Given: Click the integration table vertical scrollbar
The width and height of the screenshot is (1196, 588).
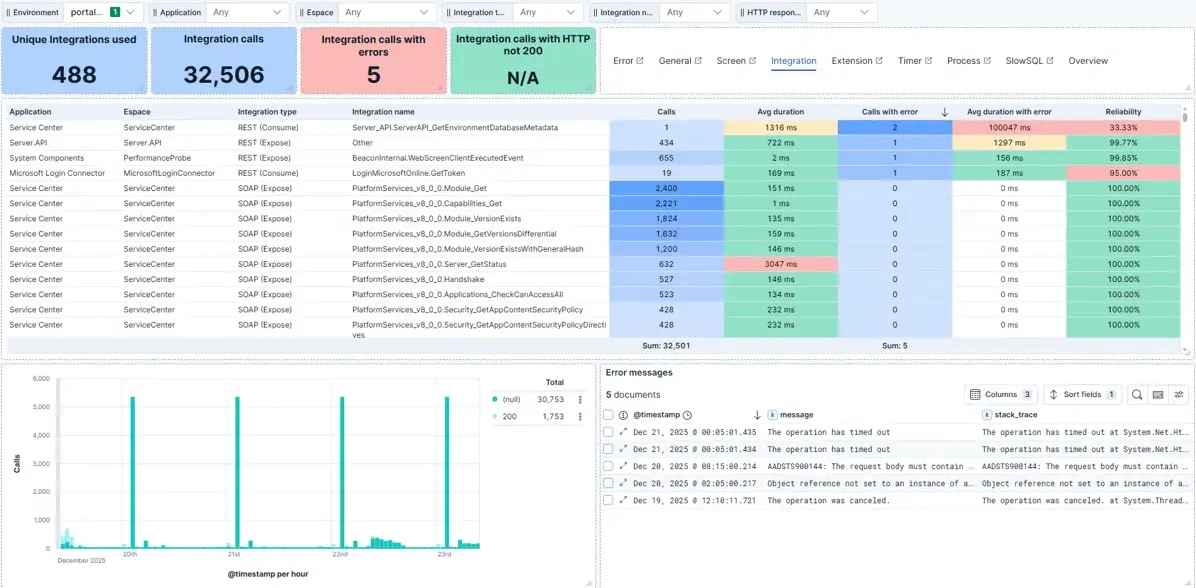Looking at the screenshot, I should click(x=1185, y=118).
